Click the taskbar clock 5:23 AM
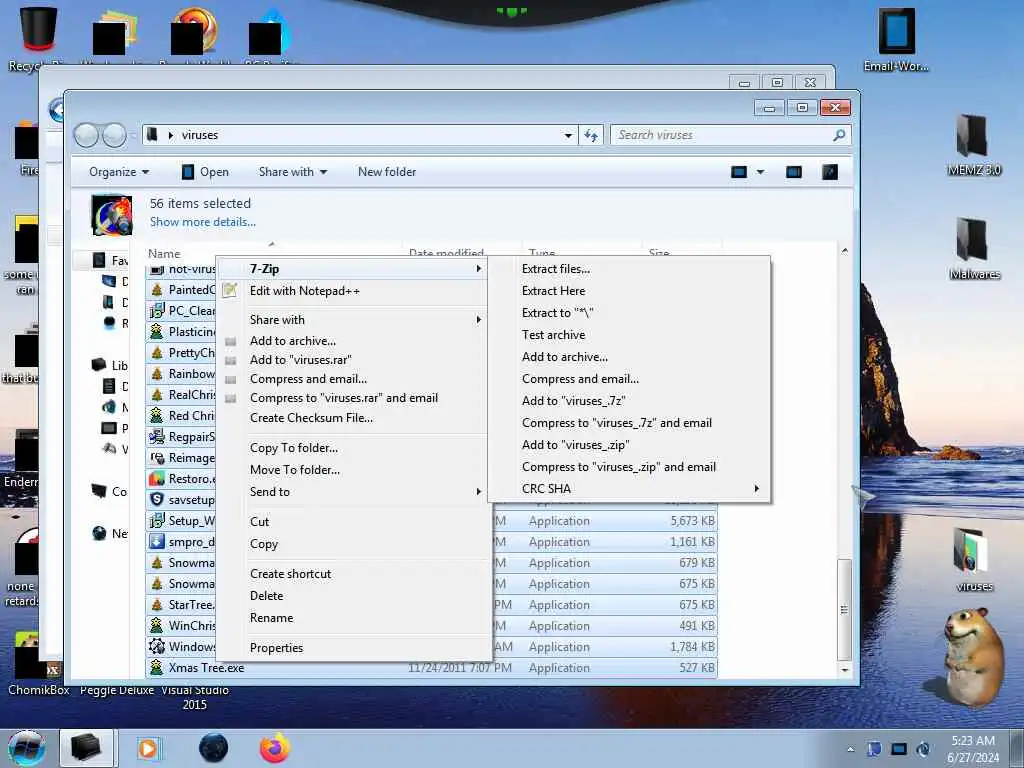 (972, 741)
